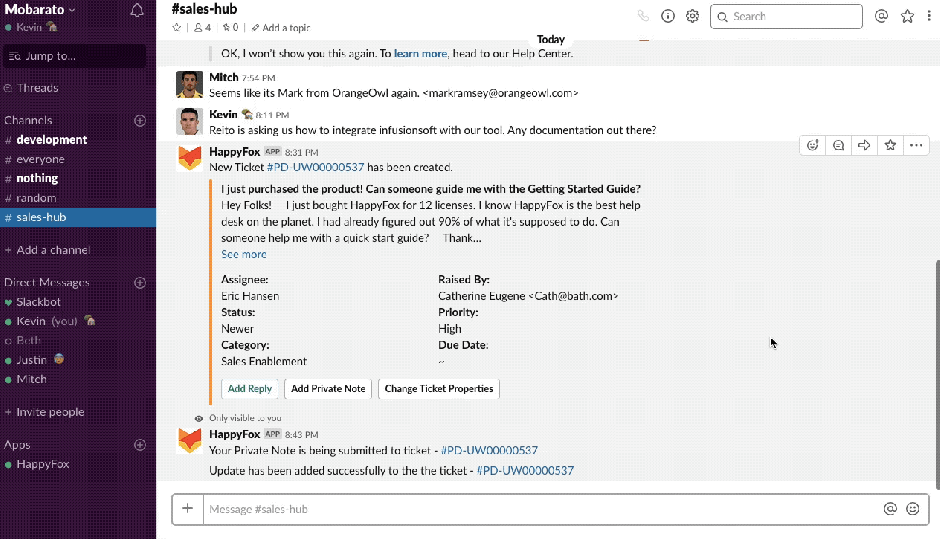Image resolution: width=940 pixels, height=539 pixels.
Task: Start a call with phone icon
Action: pos(643,16)
